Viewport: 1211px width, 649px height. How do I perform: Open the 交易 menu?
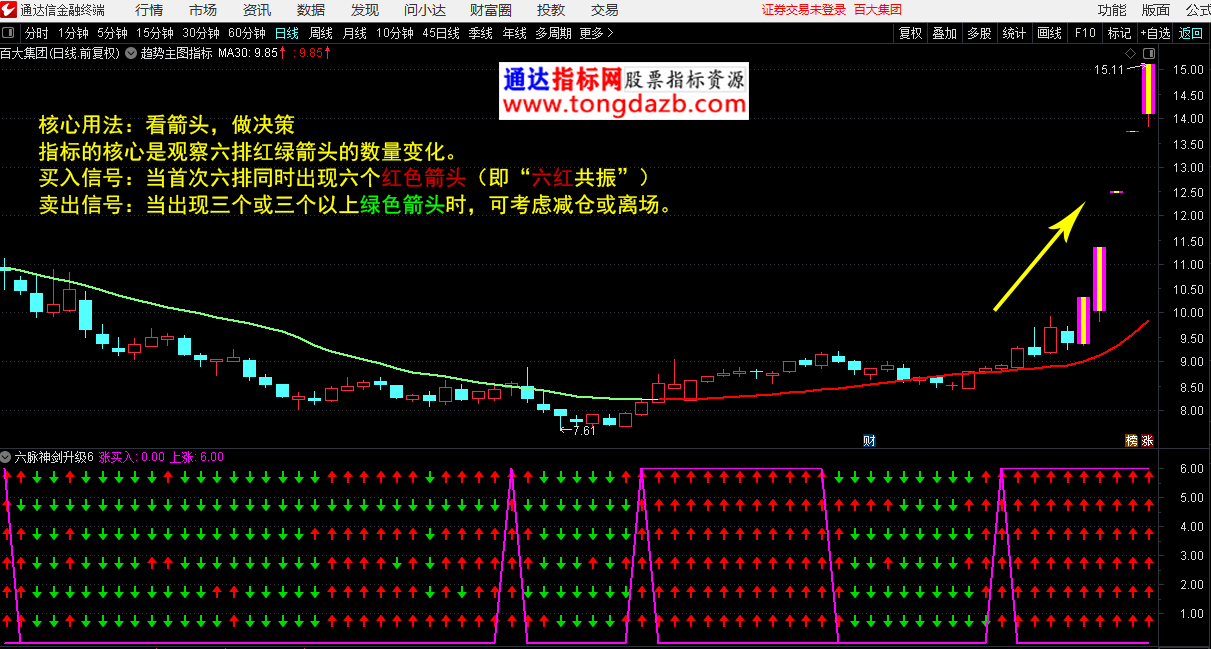(x=605, y=10)
